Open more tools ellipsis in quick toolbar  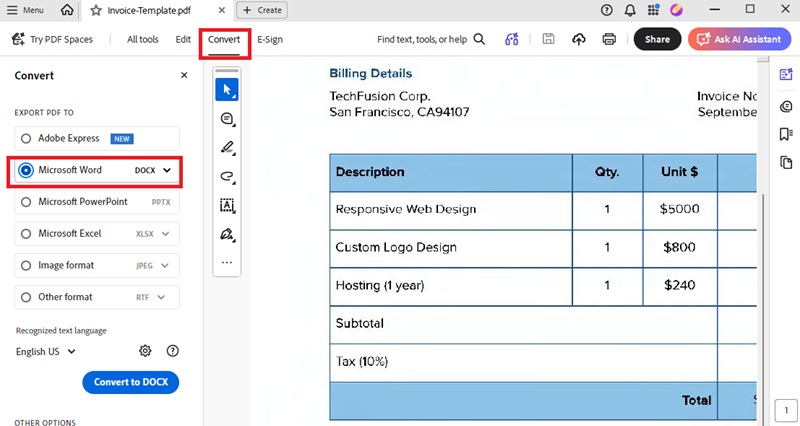[227, 262]
